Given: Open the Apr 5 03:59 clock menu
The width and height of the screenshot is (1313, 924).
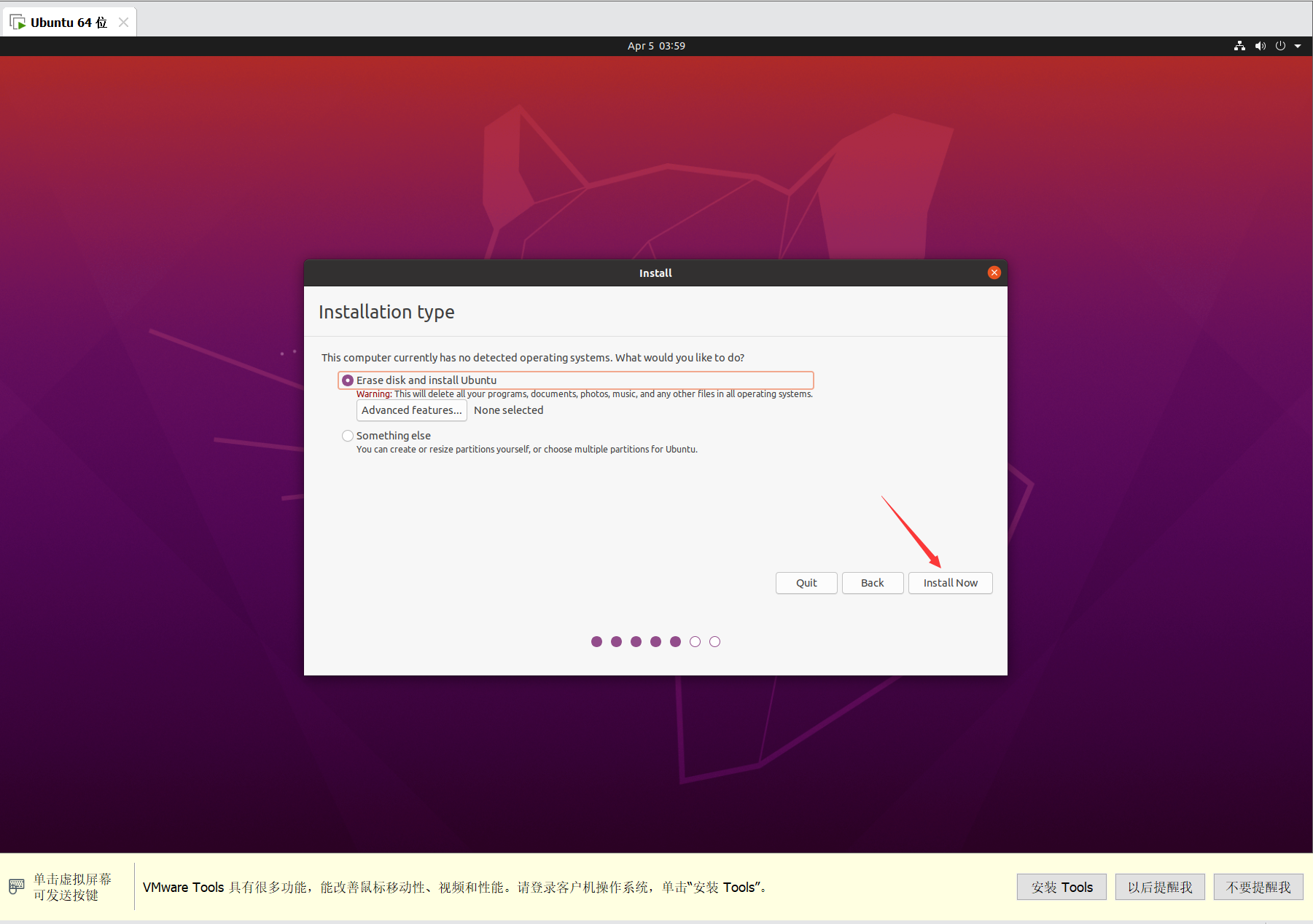Looking at the screenshot, I should pyautogui.click(x=656, y=46).
